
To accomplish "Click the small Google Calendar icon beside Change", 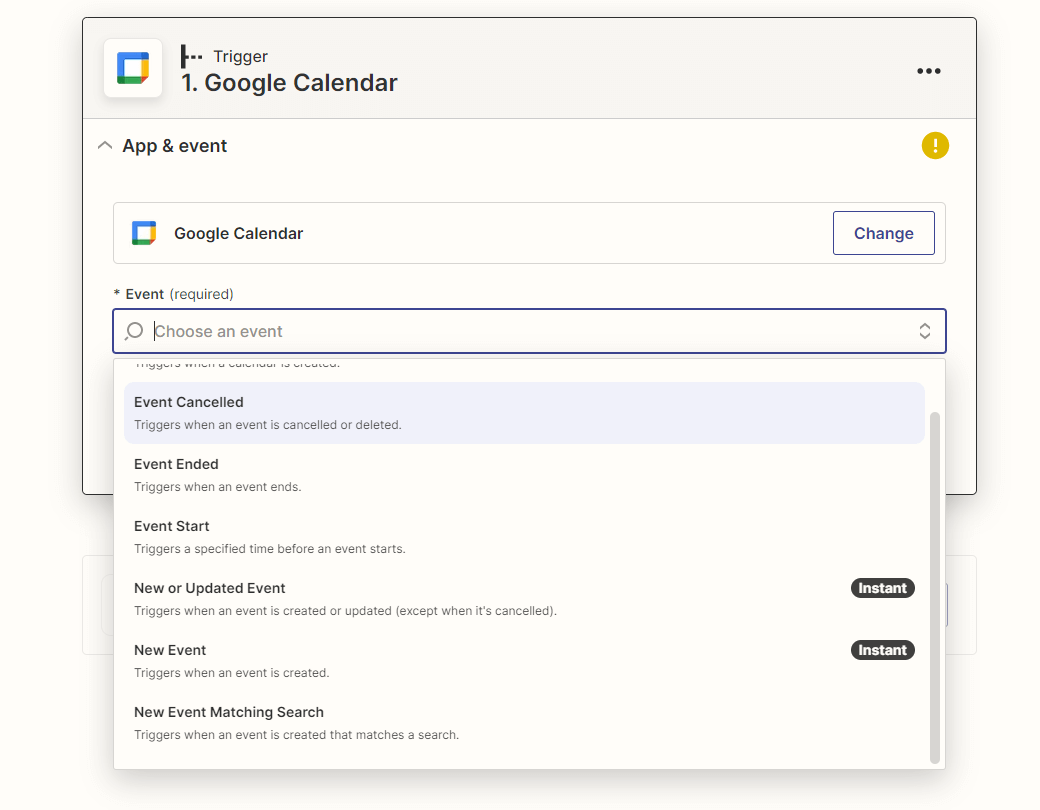I will point(144,234).
